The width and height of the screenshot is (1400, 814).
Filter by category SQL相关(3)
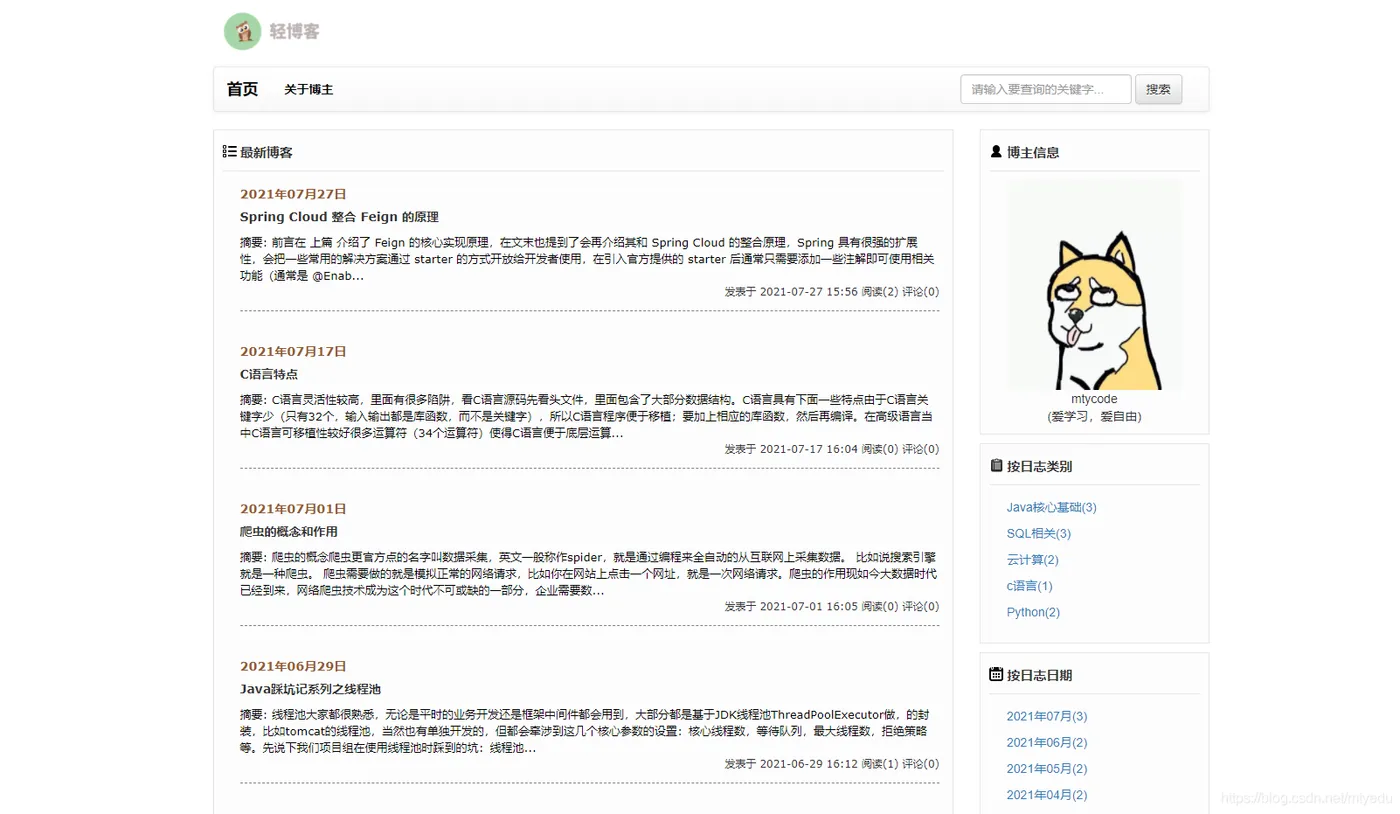click(x=1038, y=533)
